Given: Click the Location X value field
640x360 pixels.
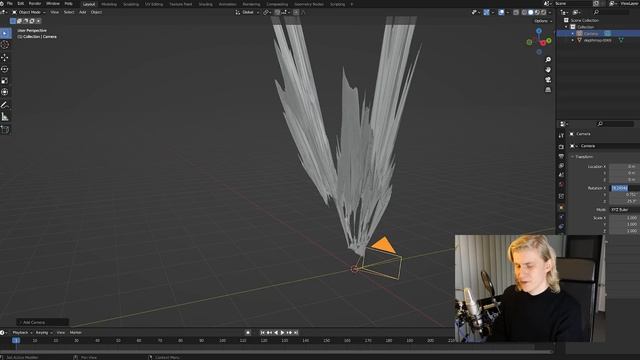Looking at the screenshot, I should [624, 167].
